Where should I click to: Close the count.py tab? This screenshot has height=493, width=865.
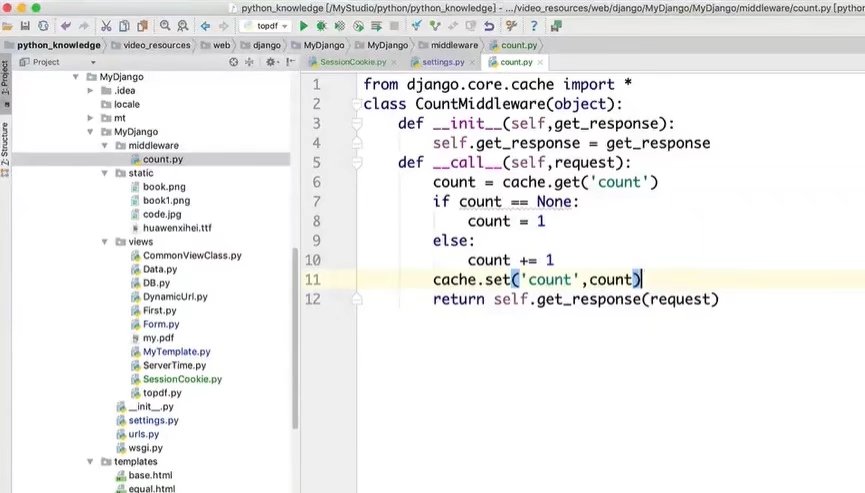click(x=540, y=62)
